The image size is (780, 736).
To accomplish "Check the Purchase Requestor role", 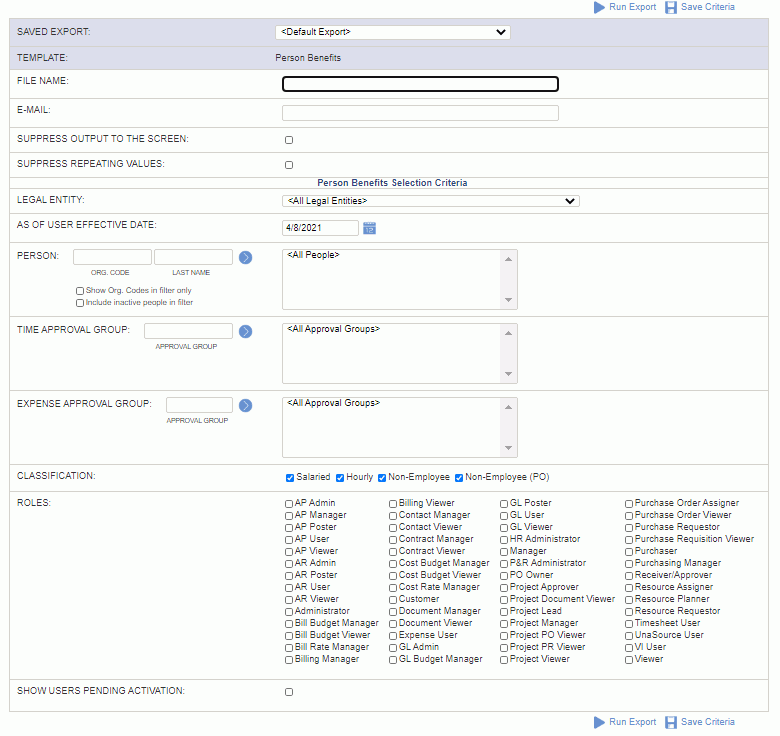I will [x=629, y=528].
